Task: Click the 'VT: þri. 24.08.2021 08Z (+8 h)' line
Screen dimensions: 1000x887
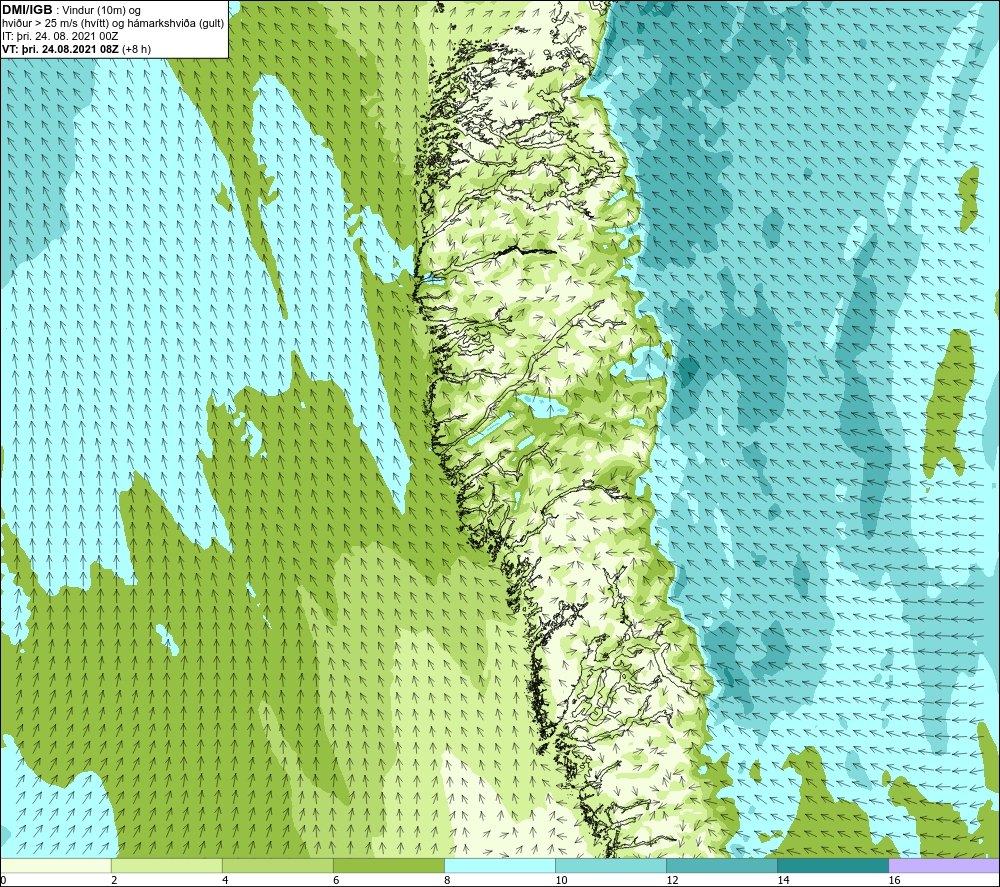Action: [77, 49]
